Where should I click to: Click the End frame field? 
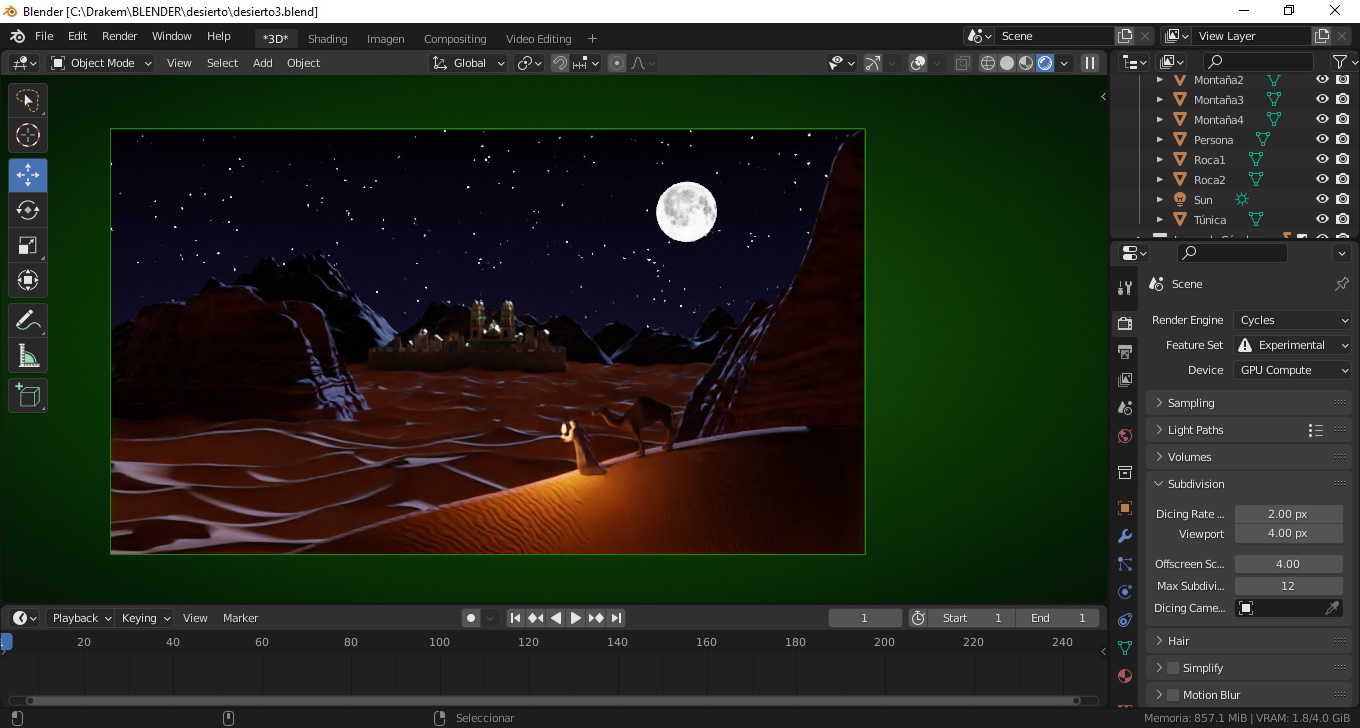click(x=1058, y=618)
